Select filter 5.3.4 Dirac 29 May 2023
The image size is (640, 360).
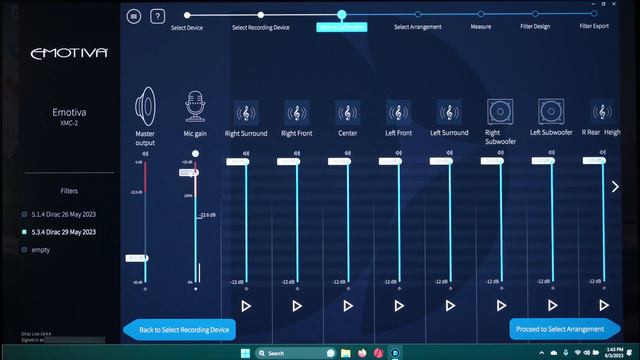[63, 232]
